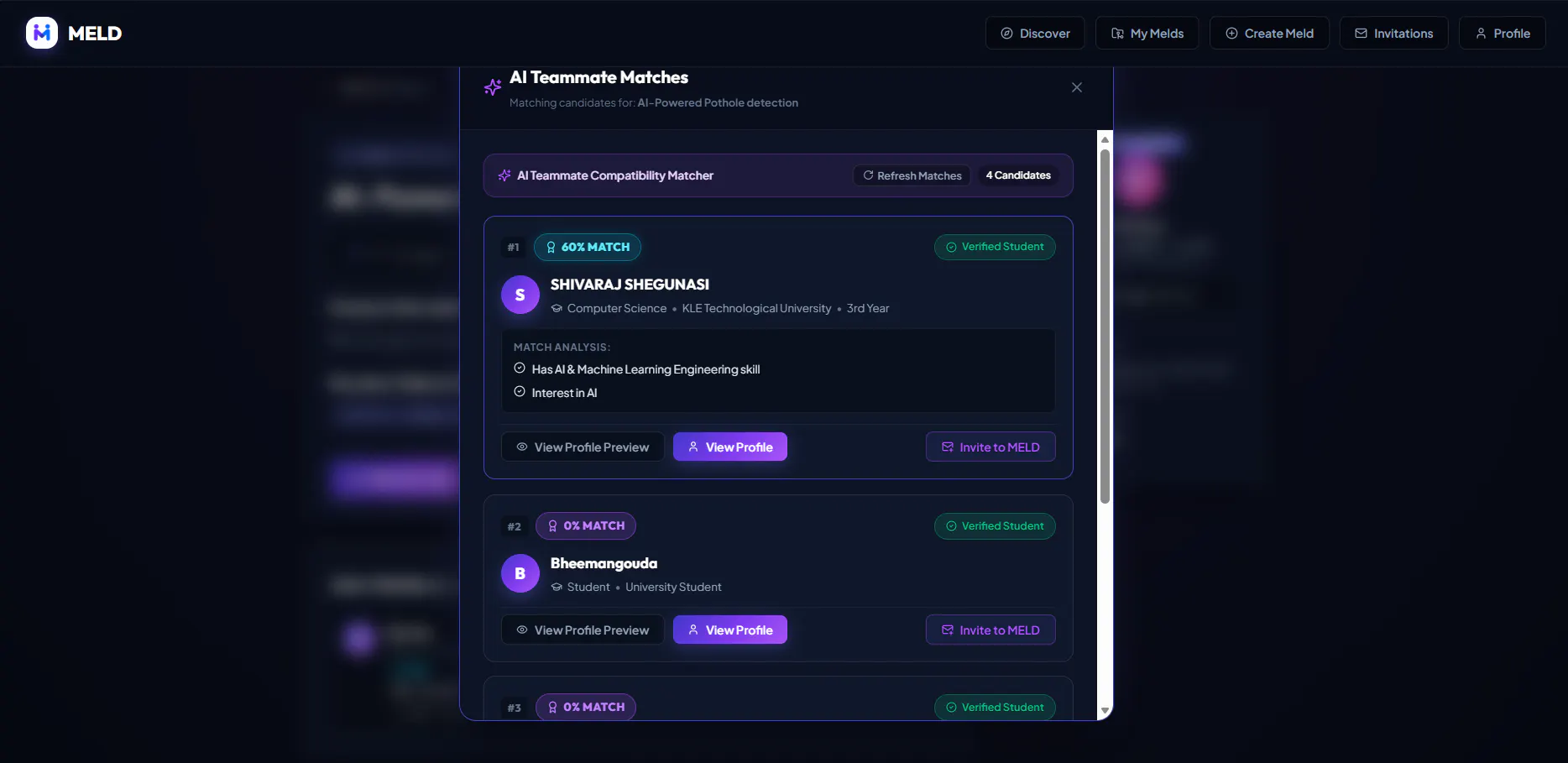
Task: Click the SHIVARAJ SHEGUNASI name
Action: (x=630, y=285)
